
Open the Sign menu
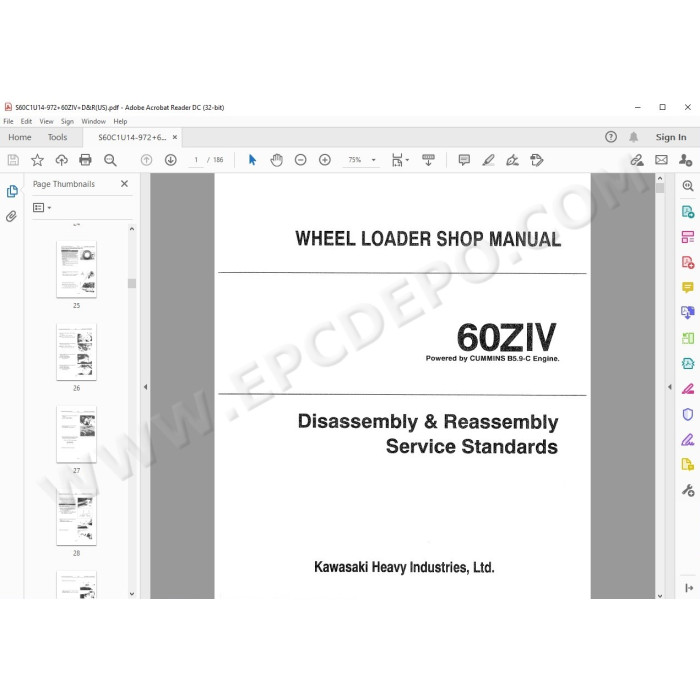[x=67, y=121]
